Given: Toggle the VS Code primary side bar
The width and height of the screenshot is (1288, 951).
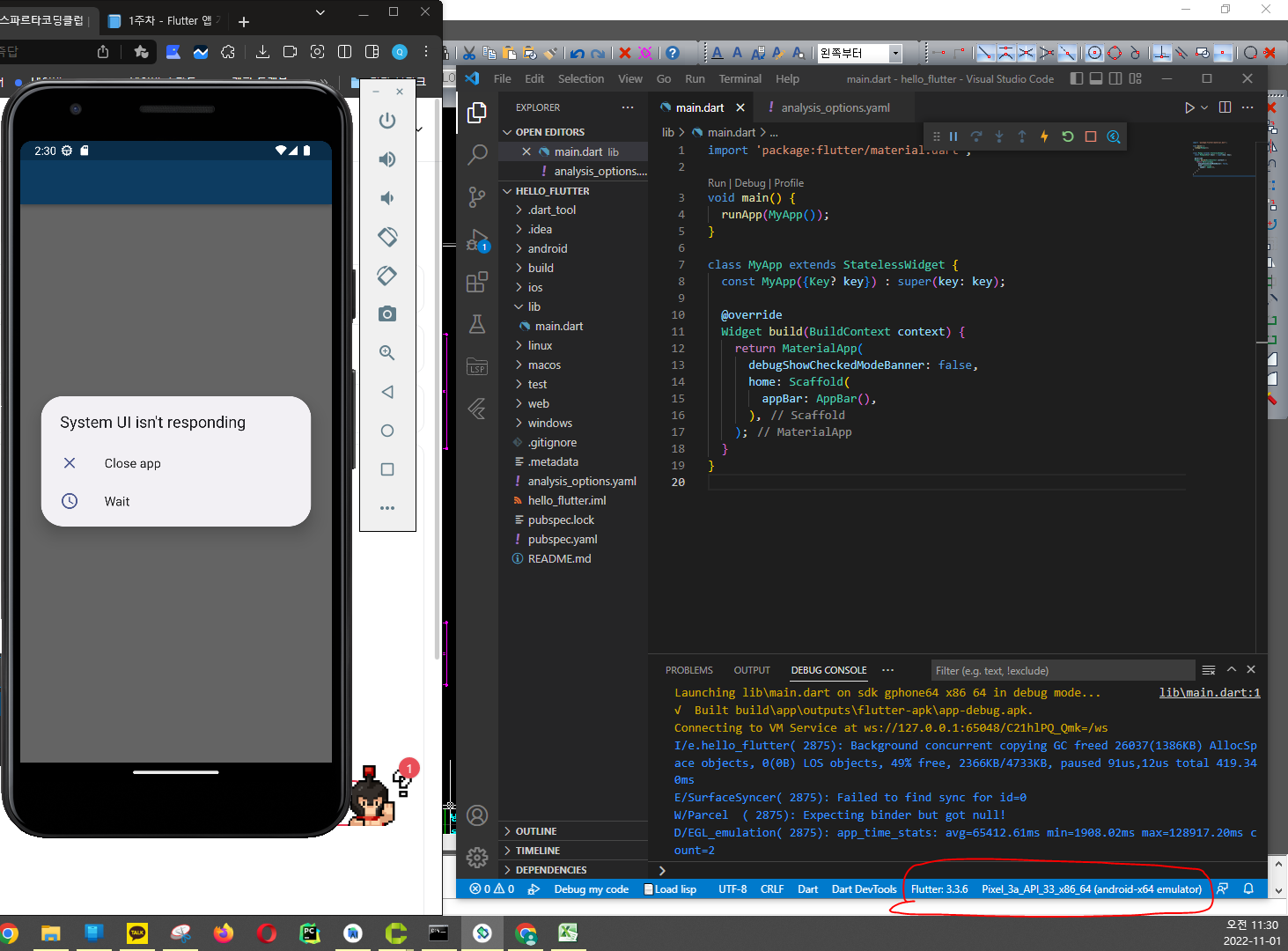Looking at the screenshot, I should [1076, 78].
